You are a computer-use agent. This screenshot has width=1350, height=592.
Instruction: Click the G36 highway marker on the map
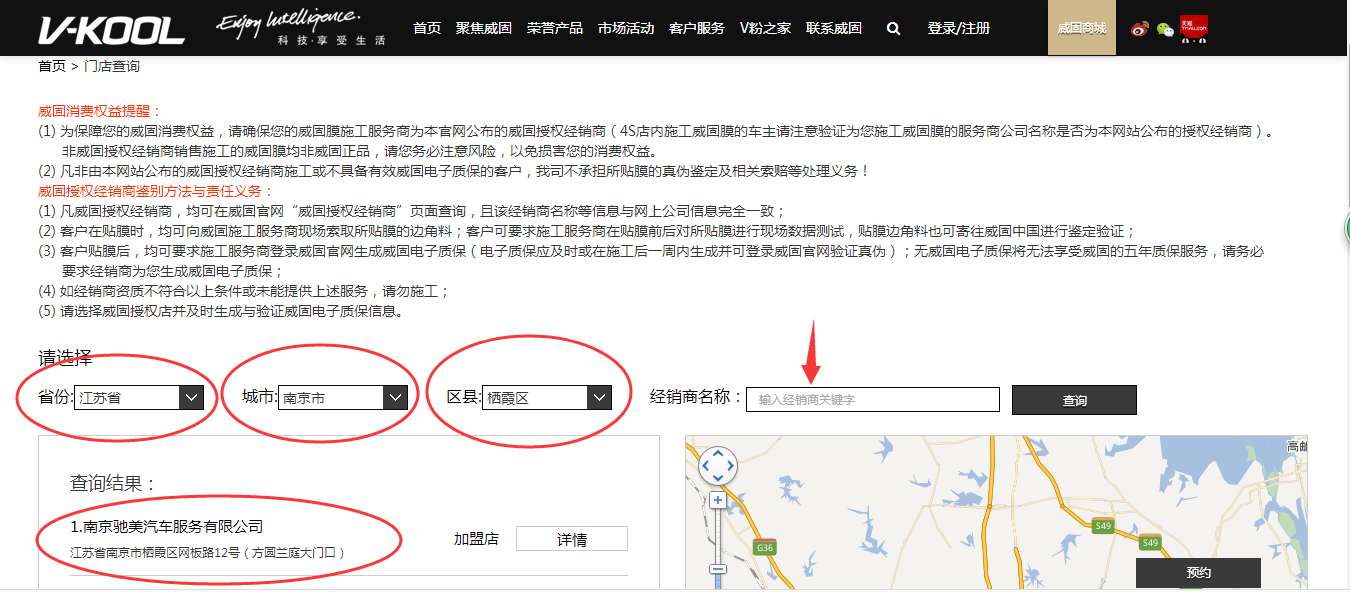tap(766, 548)
